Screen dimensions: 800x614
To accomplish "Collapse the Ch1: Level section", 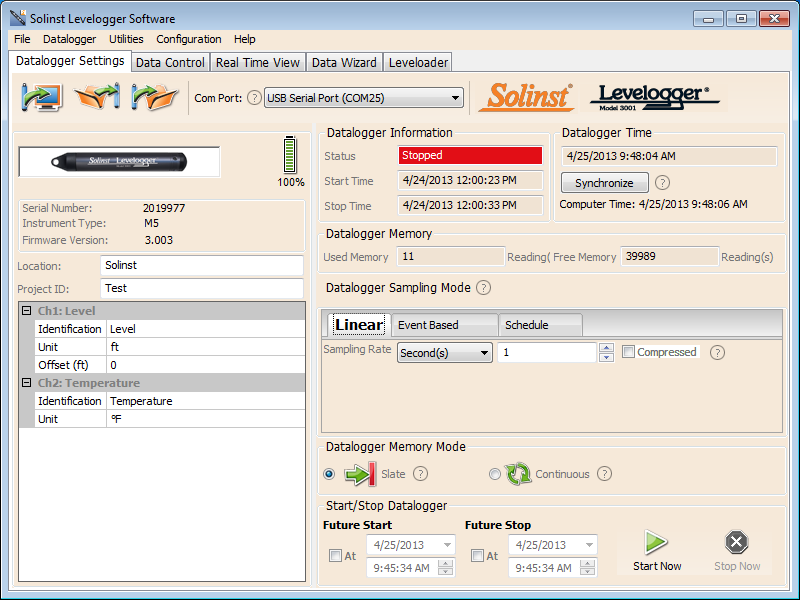I will 27,310.
